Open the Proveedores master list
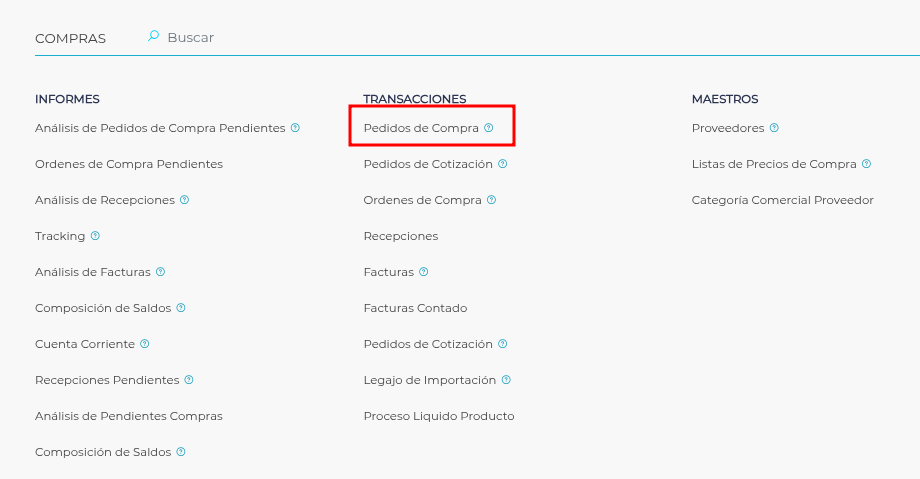920x479 pixels. click(x=728, y=128)
